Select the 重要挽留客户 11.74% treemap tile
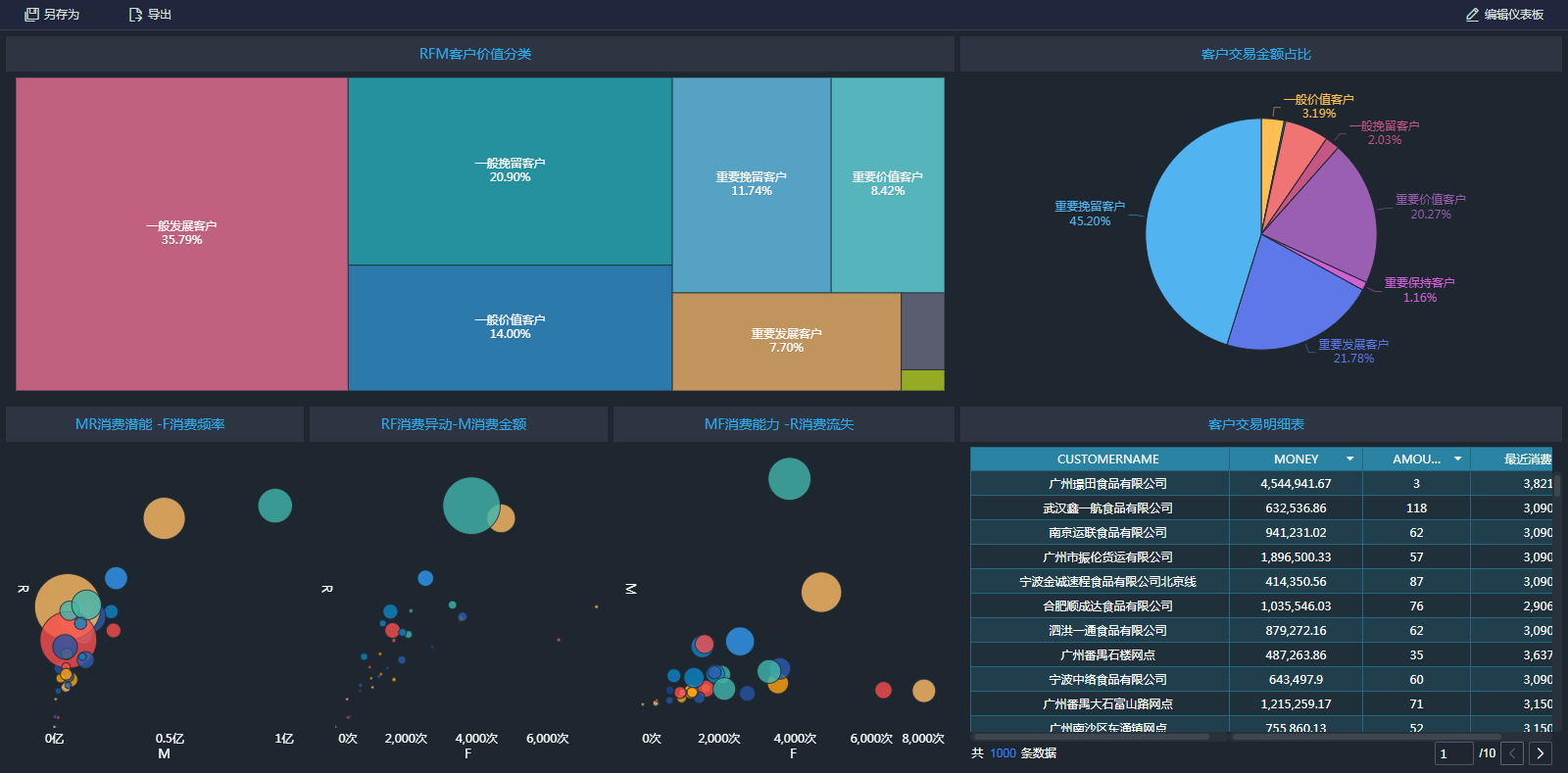 pos(752,185)
